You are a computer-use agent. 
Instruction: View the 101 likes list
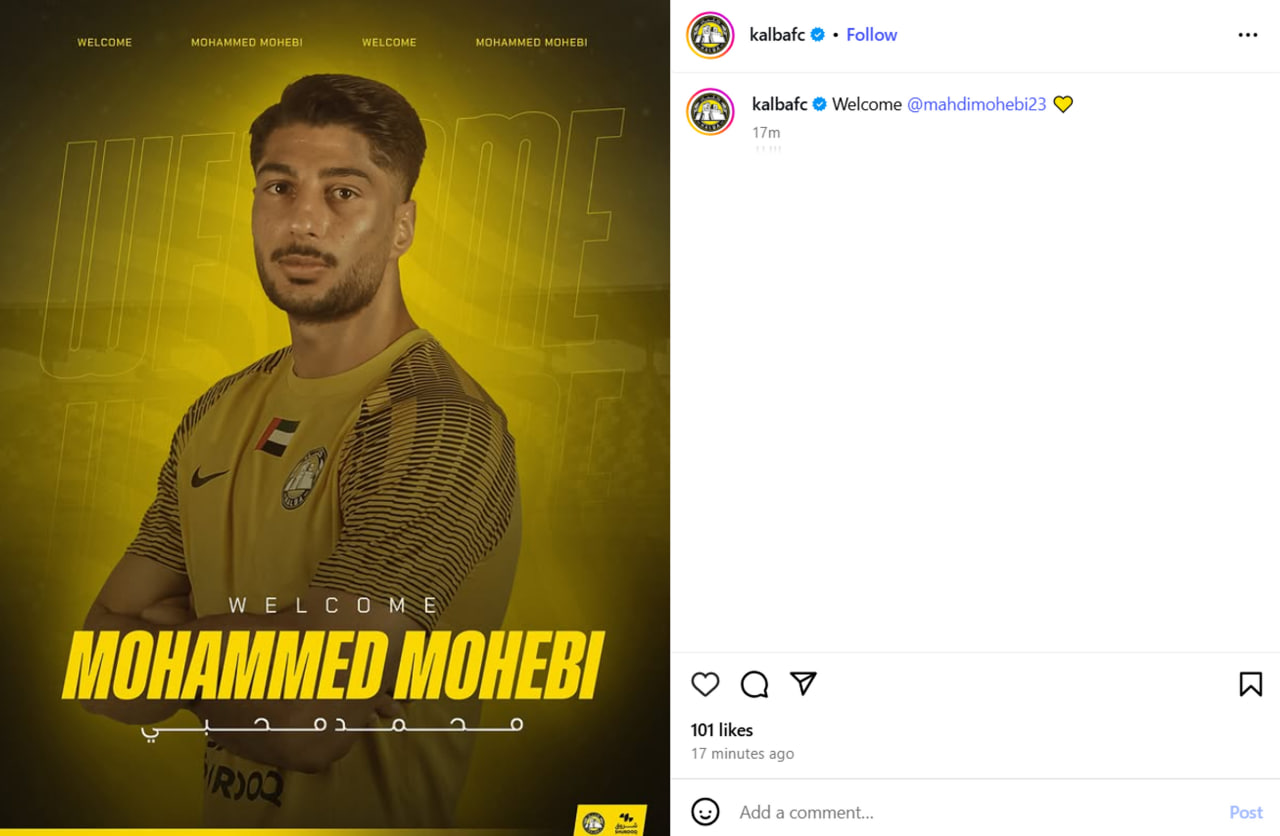pyautogui.click(x=722, y=730)
